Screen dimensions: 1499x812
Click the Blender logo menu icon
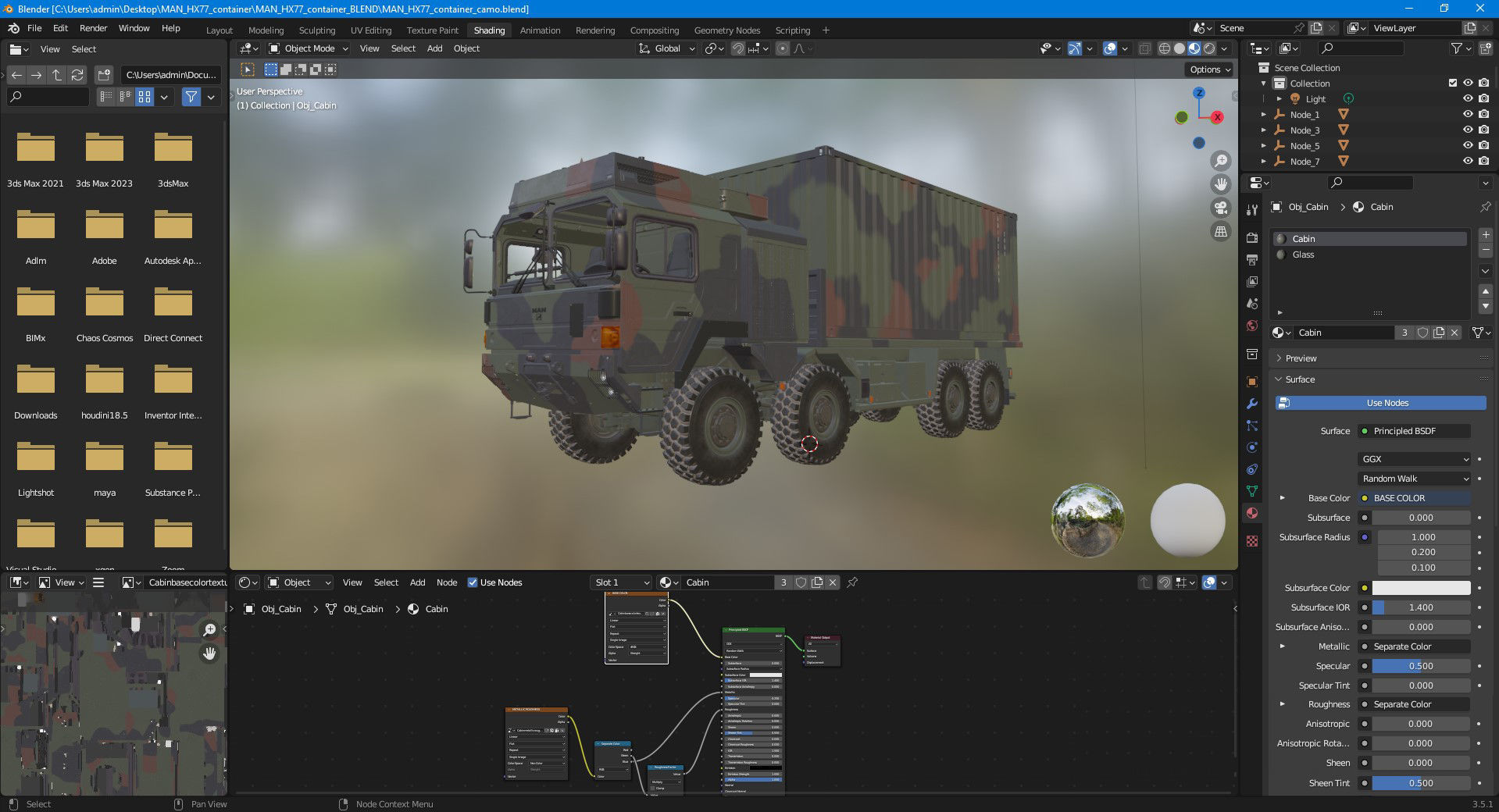(13, 28)
